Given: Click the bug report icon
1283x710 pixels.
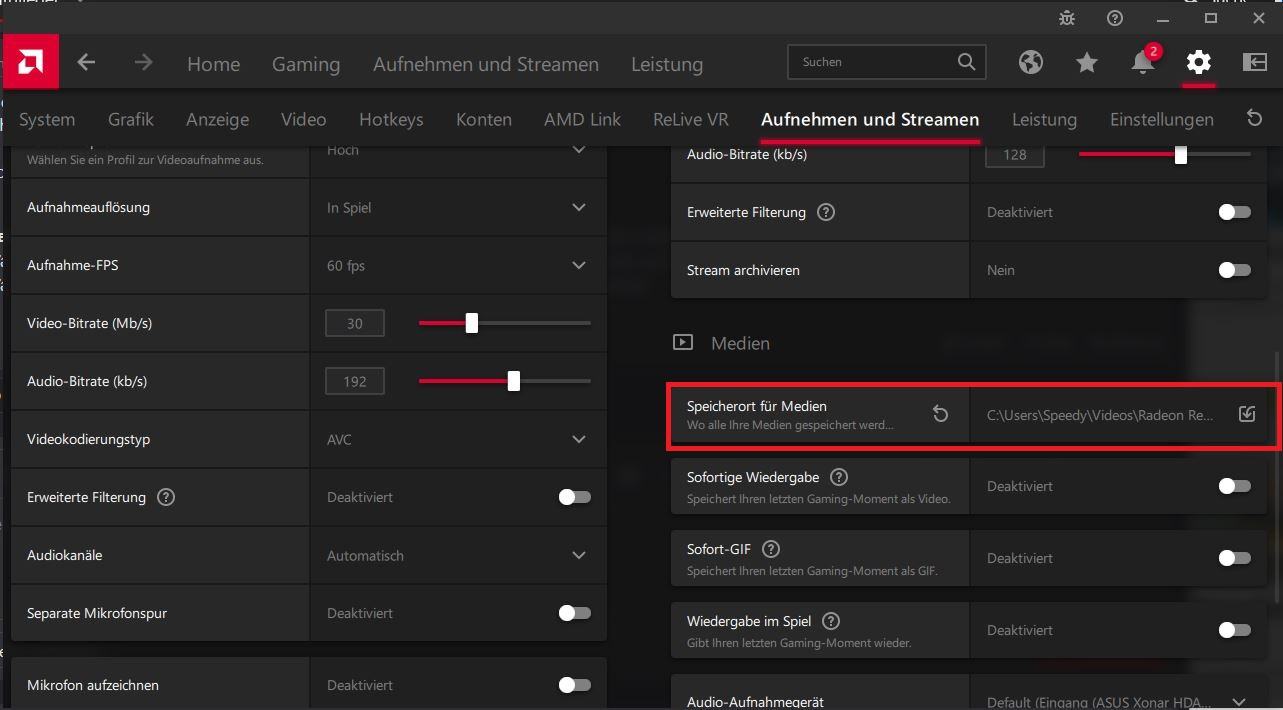Looking at the screenshot, I should pos(1067,18).
